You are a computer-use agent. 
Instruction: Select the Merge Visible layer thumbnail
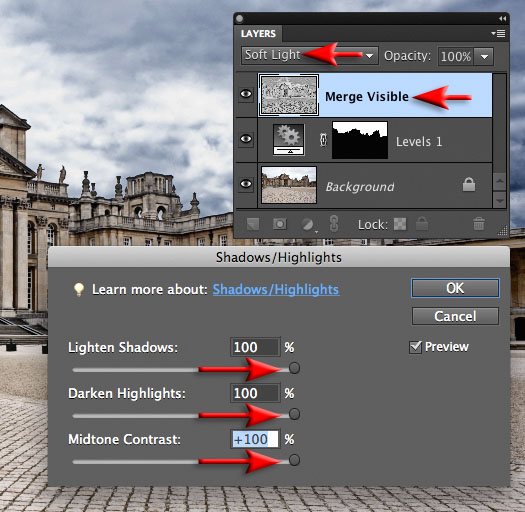click(289, 95)
